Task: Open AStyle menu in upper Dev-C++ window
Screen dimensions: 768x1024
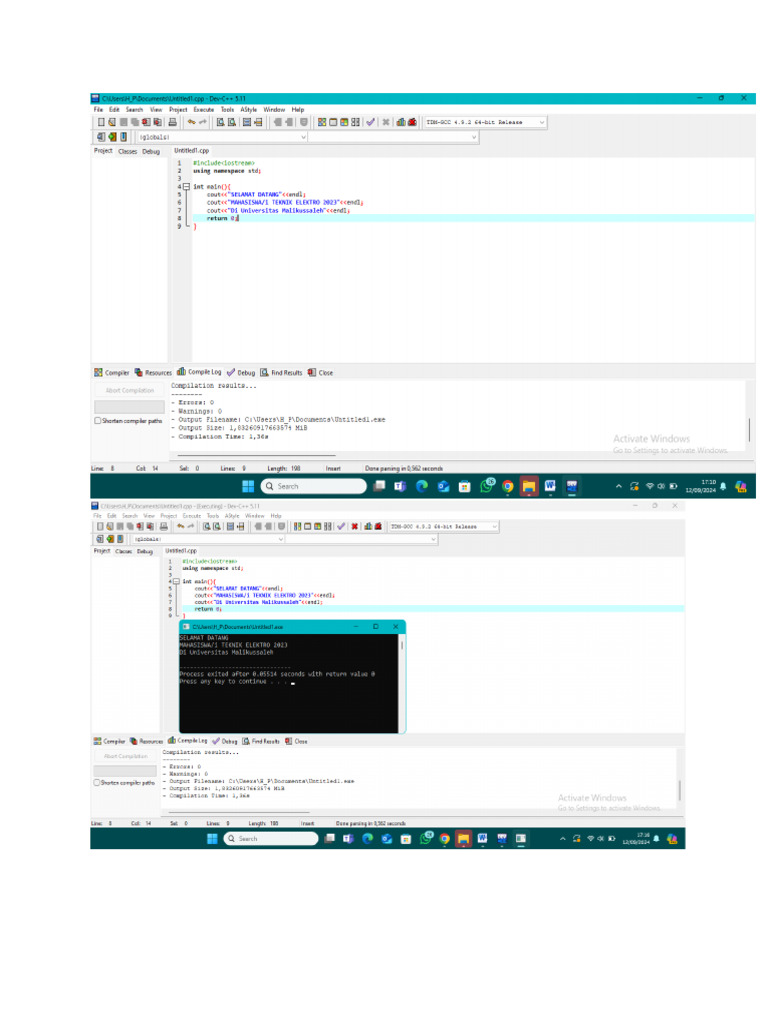Action: pyautogui.click(x=248, y=110)
